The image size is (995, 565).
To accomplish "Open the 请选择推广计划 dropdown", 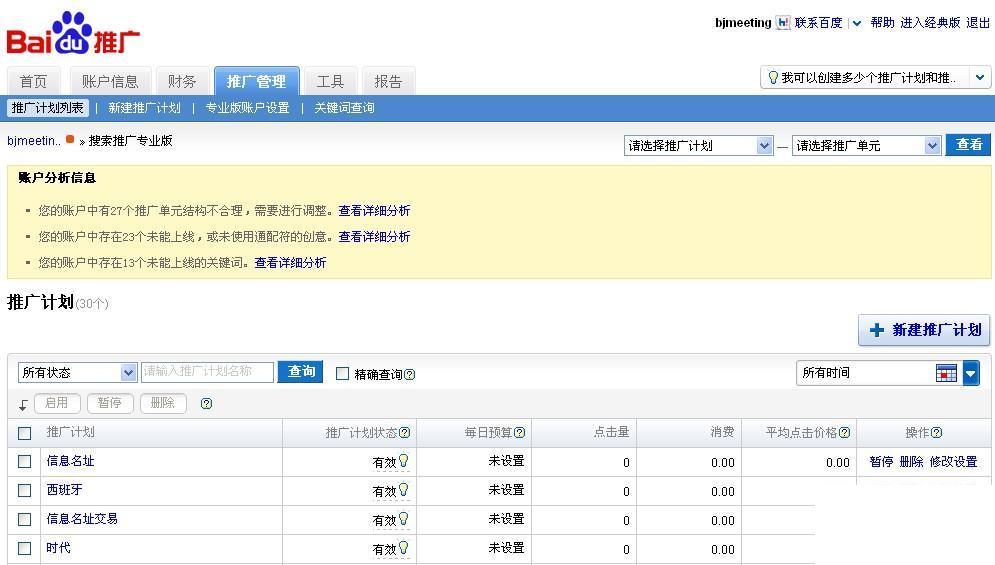I will tap(698, 145).
